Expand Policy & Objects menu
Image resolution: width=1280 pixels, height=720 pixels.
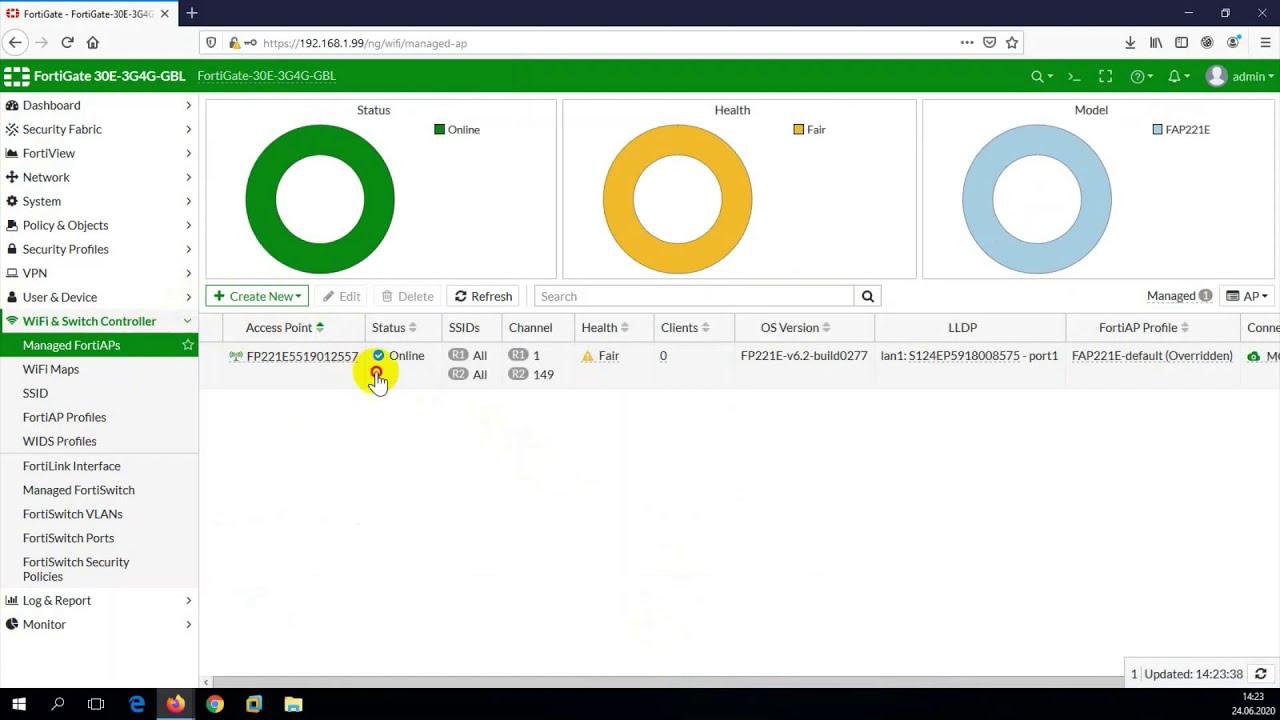(x=99, y=225)
